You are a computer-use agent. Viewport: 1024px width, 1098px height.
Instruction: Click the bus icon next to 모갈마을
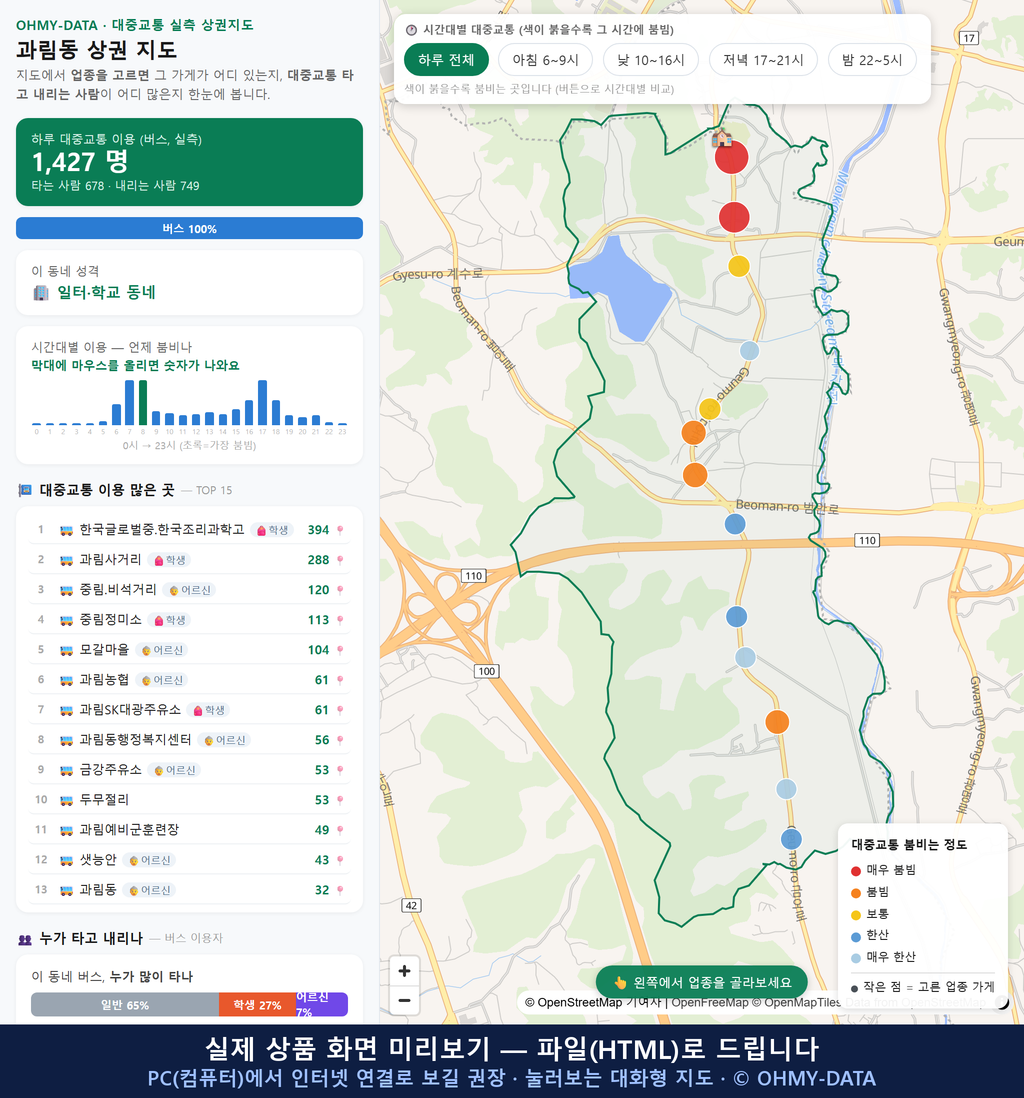(x=66, y=651)
